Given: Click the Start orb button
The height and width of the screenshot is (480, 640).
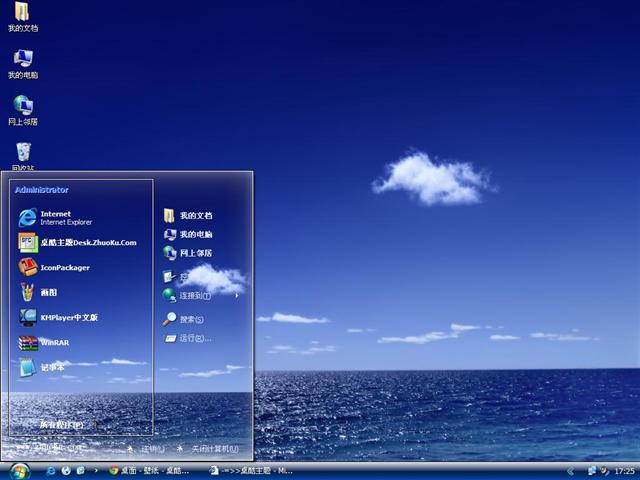Looking at the screenshot, I should [x=18, y=470].
